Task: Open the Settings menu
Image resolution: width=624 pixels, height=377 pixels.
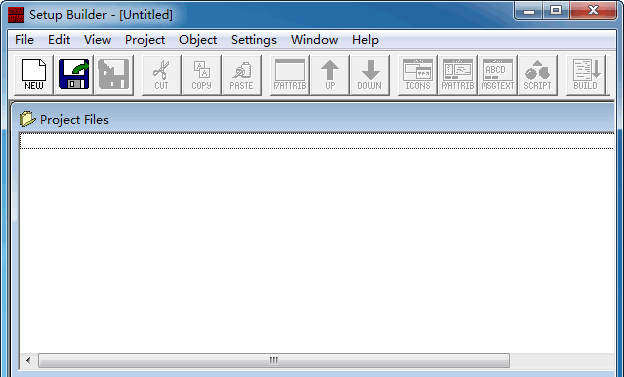Action: tap(254, 40)
